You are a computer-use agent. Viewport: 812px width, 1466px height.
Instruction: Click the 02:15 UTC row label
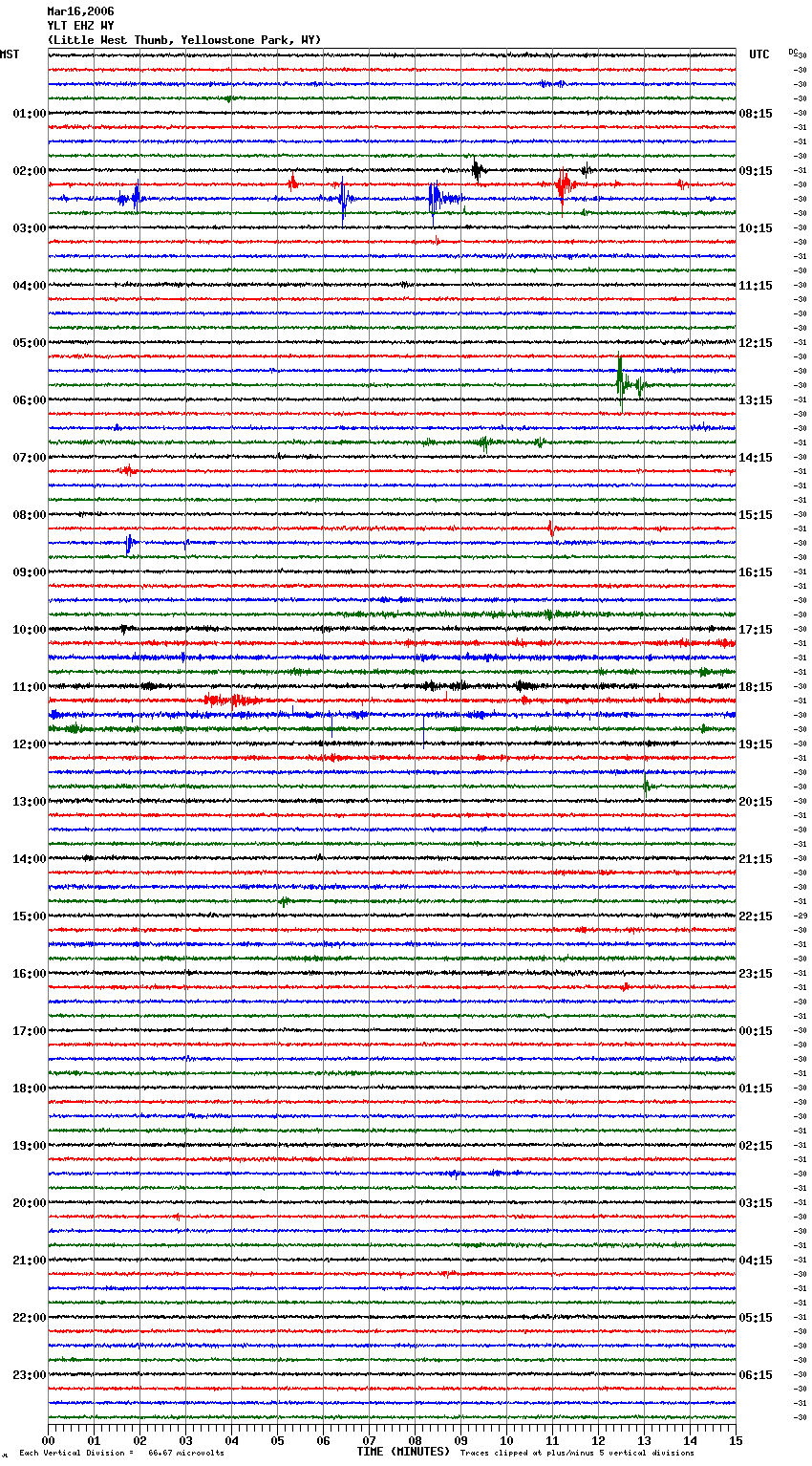tap(756, 1146)
